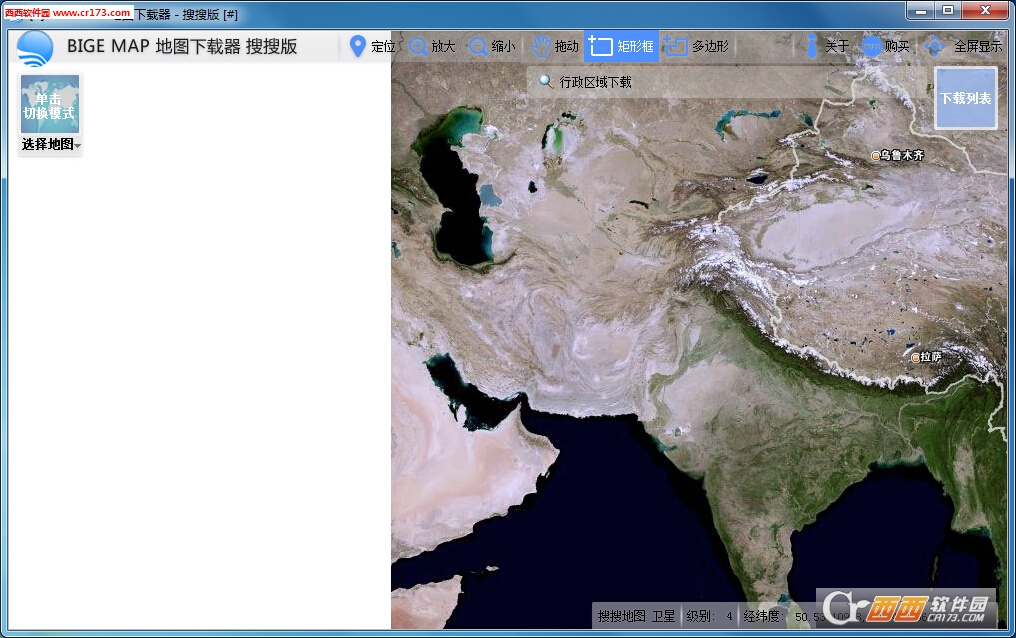
Task: Click the 定位 locate pin icon
Action: click(358, 46)
